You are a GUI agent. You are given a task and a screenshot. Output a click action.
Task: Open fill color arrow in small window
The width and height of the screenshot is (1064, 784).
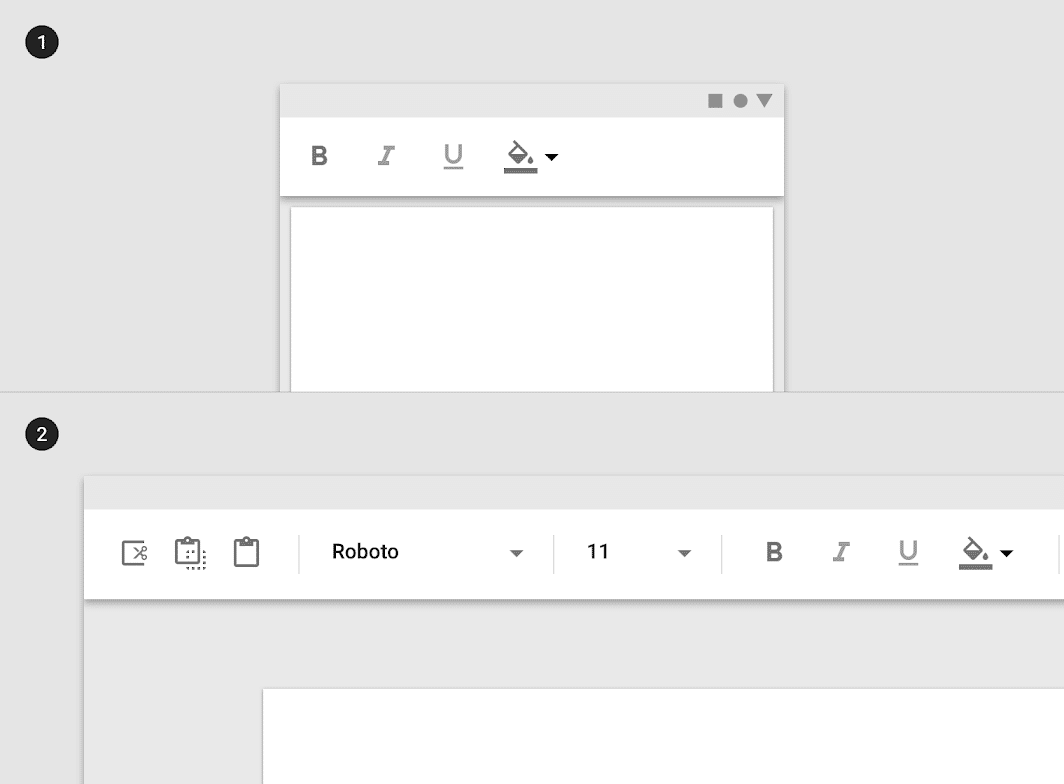552,157
